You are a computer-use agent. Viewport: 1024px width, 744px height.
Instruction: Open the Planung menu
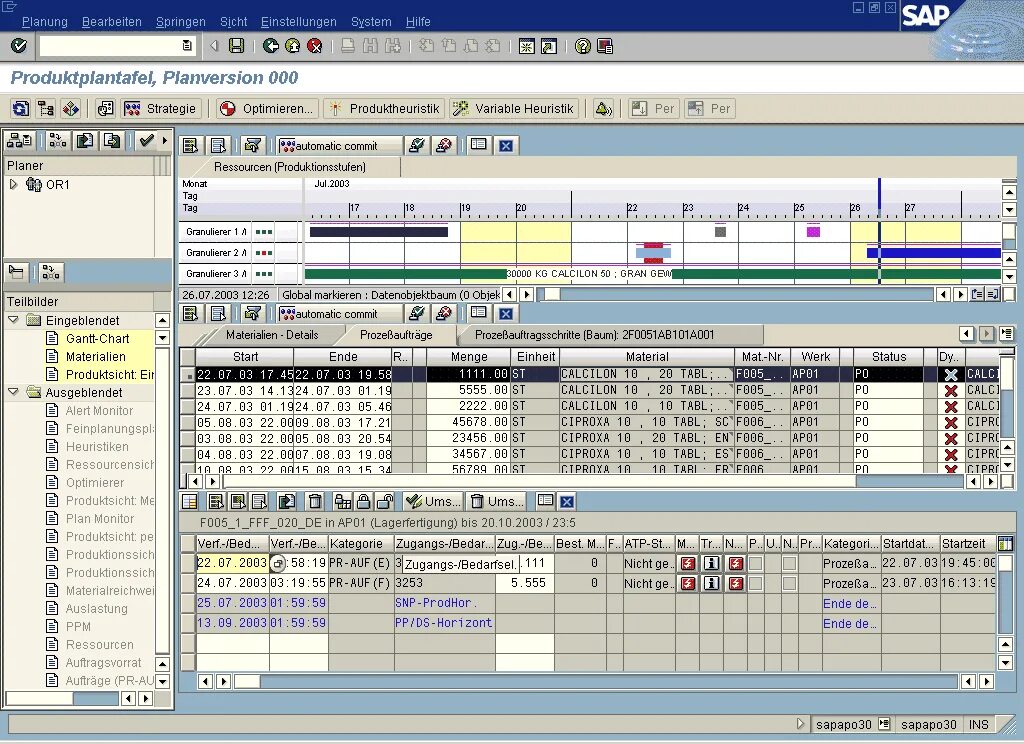[44, 22]
